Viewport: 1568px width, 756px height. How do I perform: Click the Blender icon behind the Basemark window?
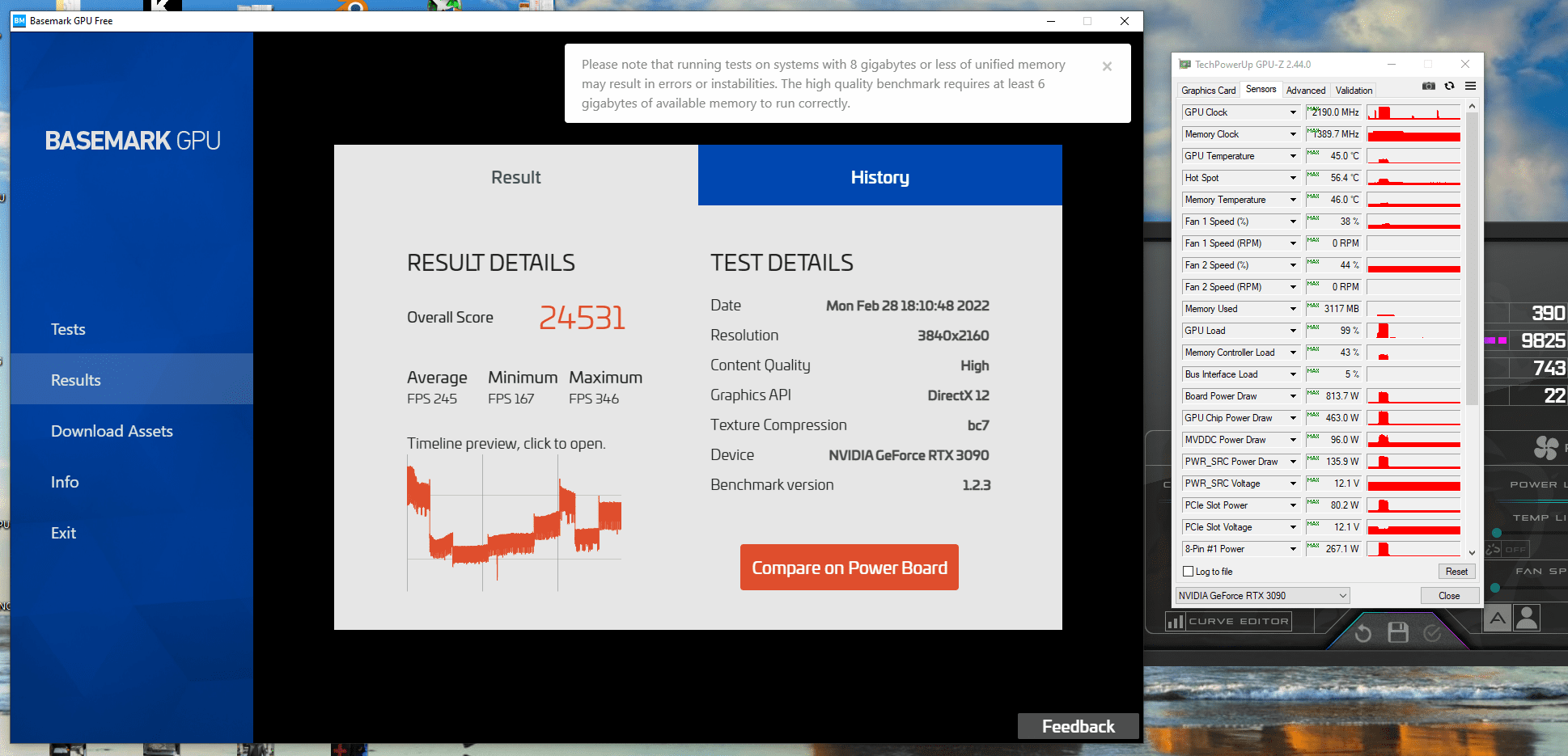tap(354, 6)
